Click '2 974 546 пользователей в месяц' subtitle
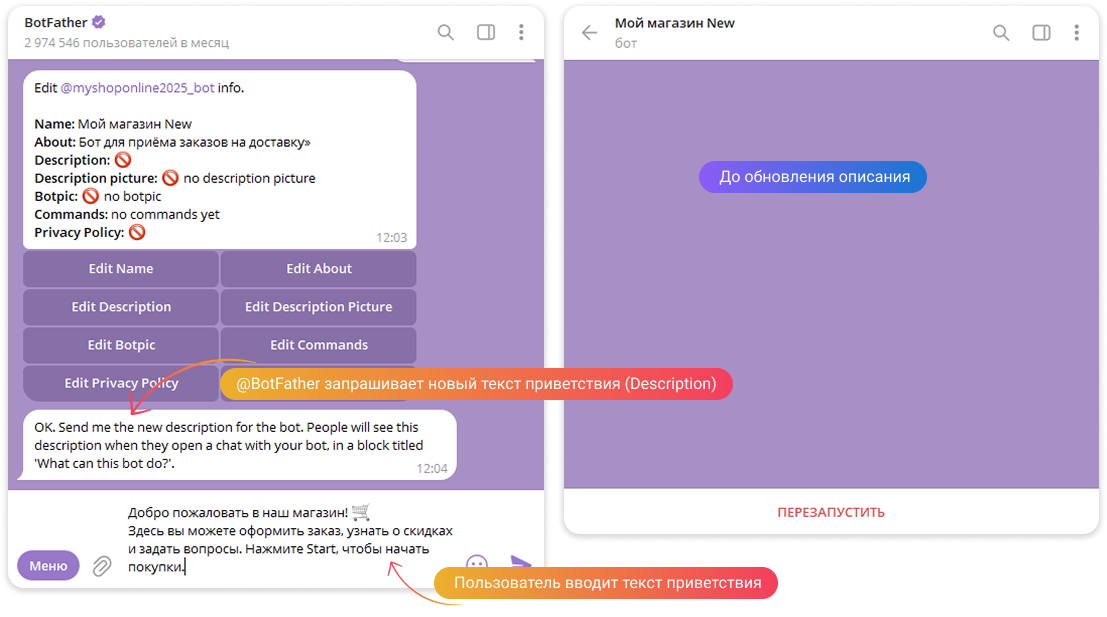The width and height of the screenshot is (1107, 617). (x=126, y=43)
